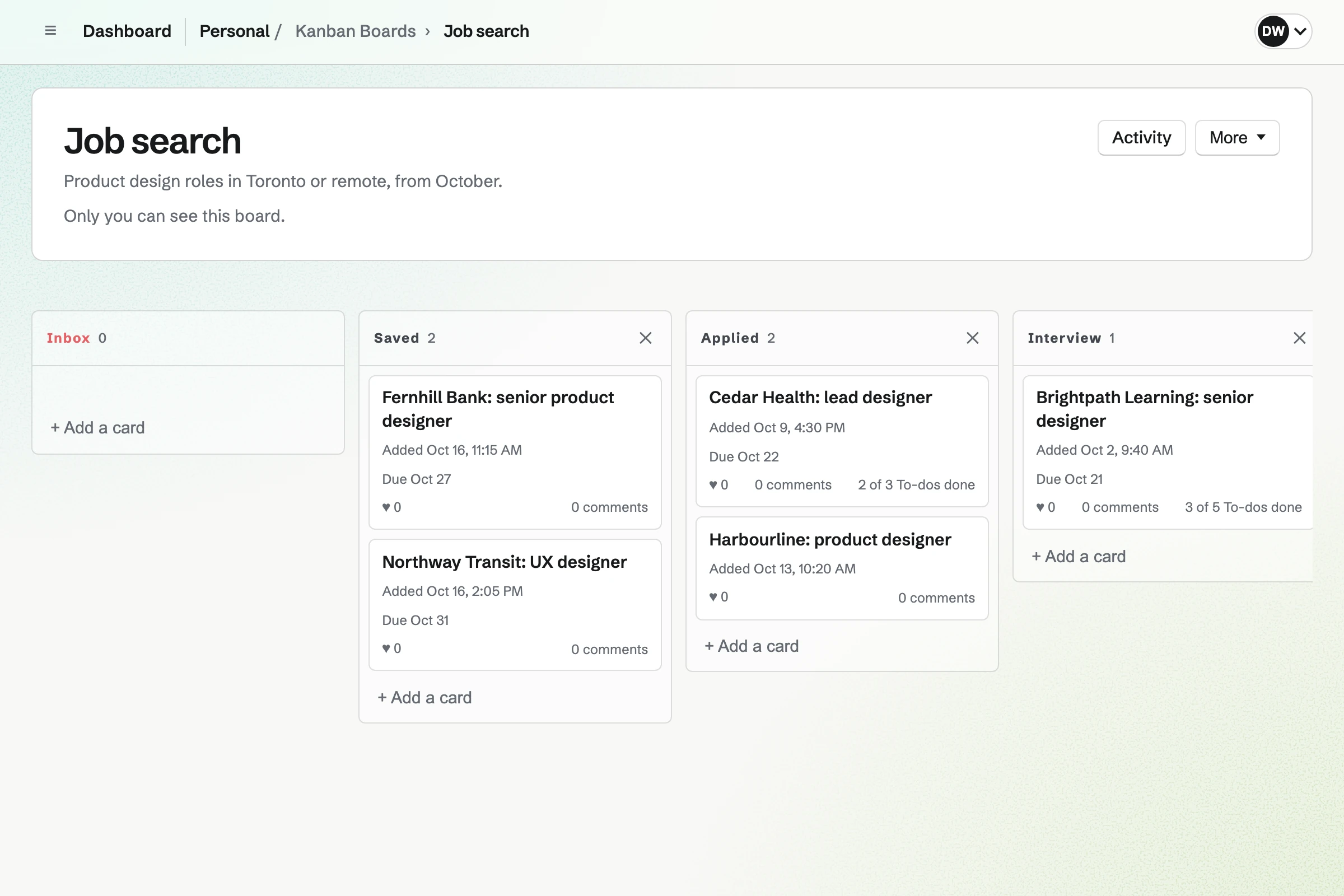Screen dimensions: 1344x896
Task: Open Cedar Health 2 of 3 To-dos progress
Action: pos(916,484)
